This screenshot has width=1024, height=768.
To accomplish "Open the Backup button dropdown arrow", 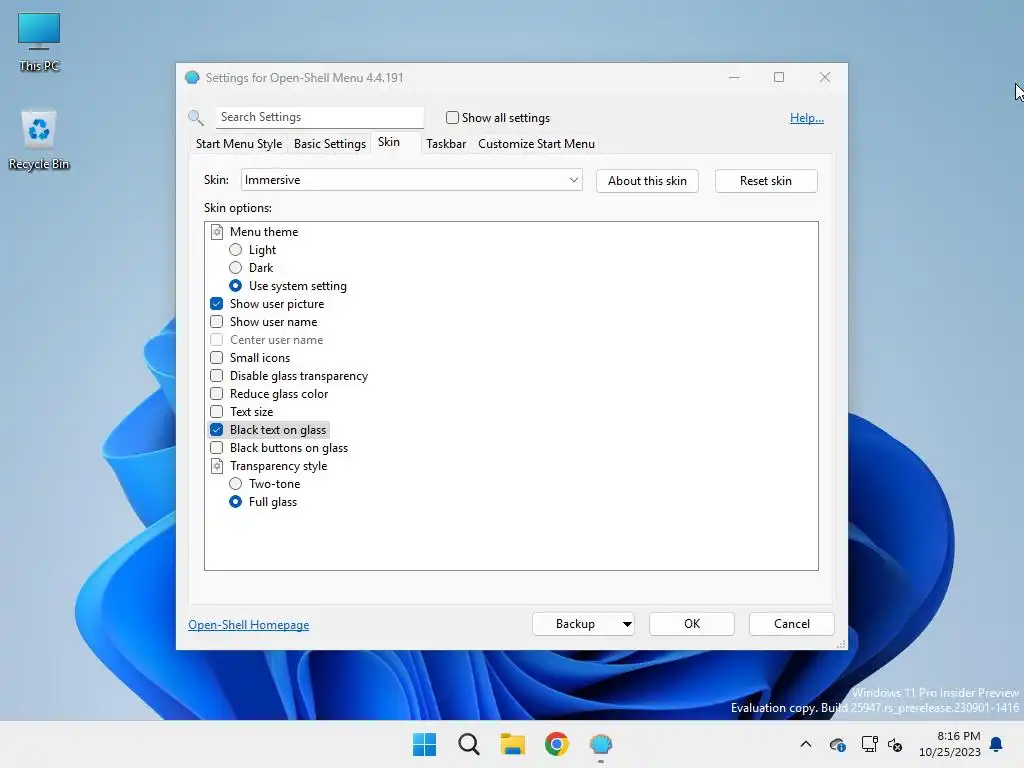I will pyautogui.click(x=627, y=624).
